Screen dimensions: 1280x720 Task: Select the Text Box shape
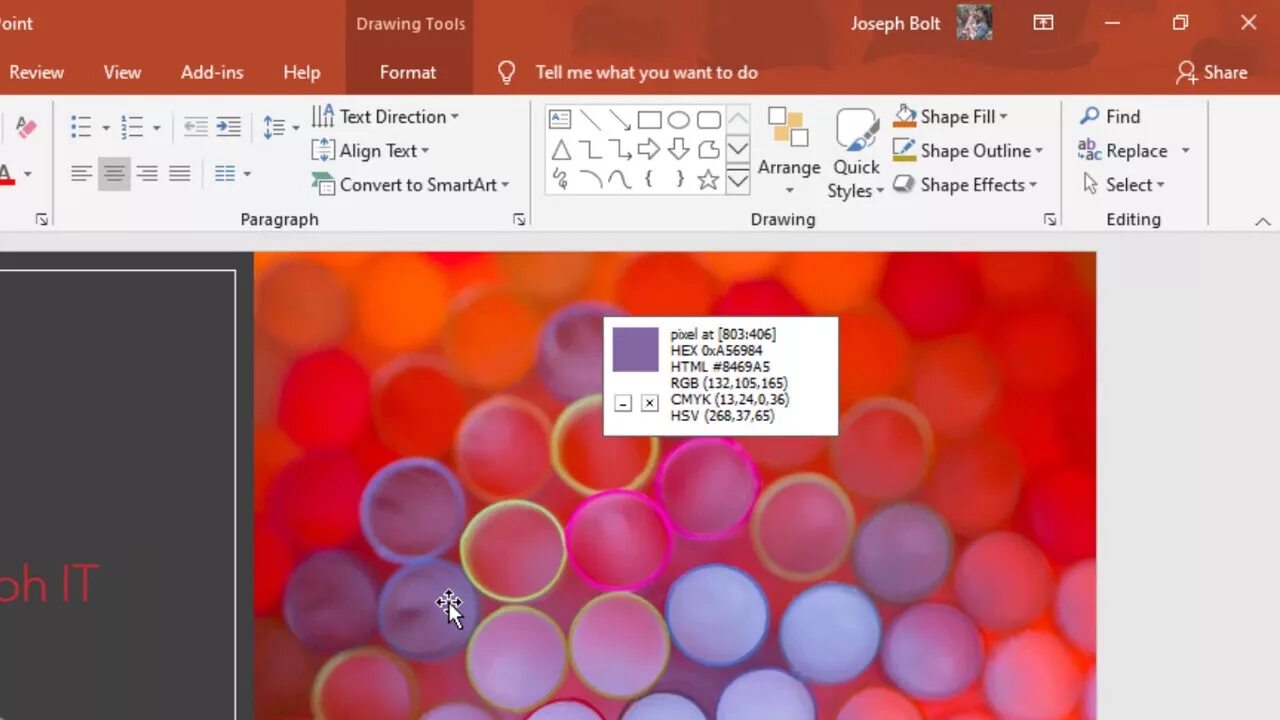[x=560, y=120]
